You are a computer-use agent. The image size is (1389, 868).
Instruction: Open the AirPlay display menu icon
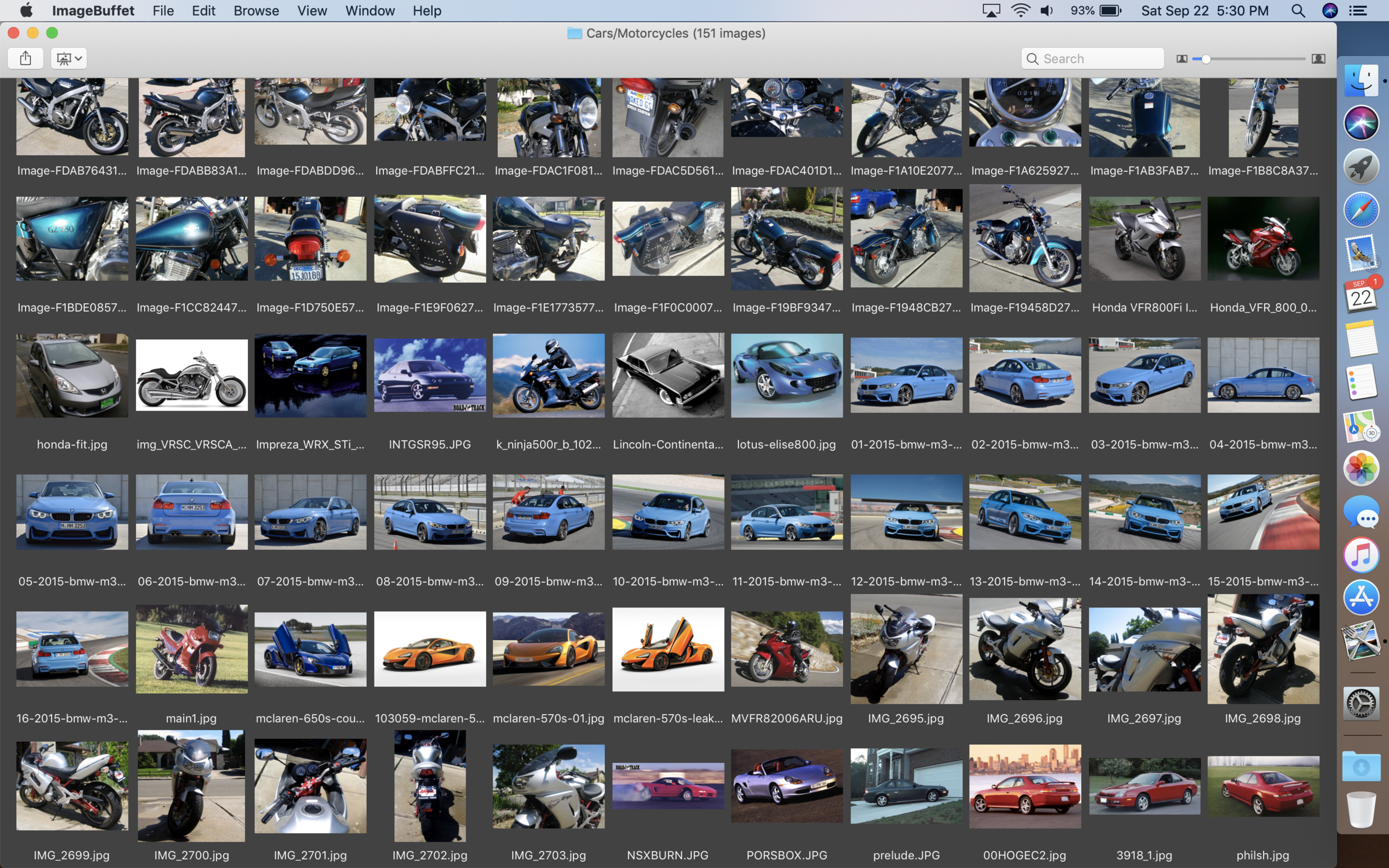coord(991,11)
